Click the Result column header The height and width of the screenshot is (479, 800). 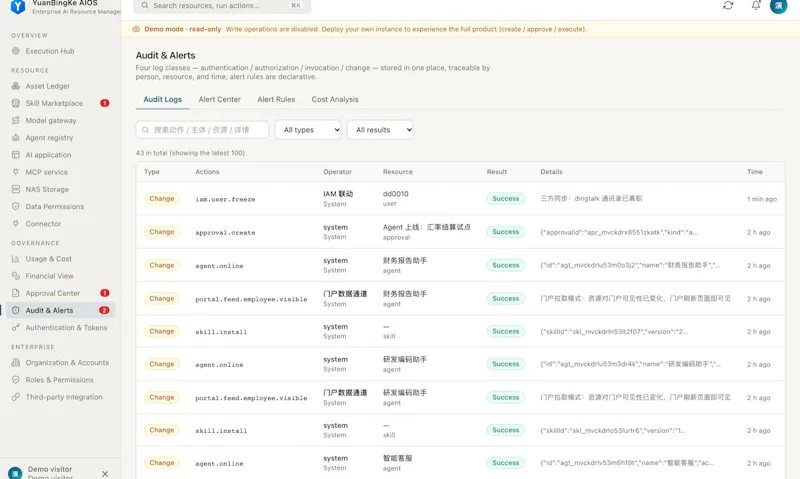496,172
